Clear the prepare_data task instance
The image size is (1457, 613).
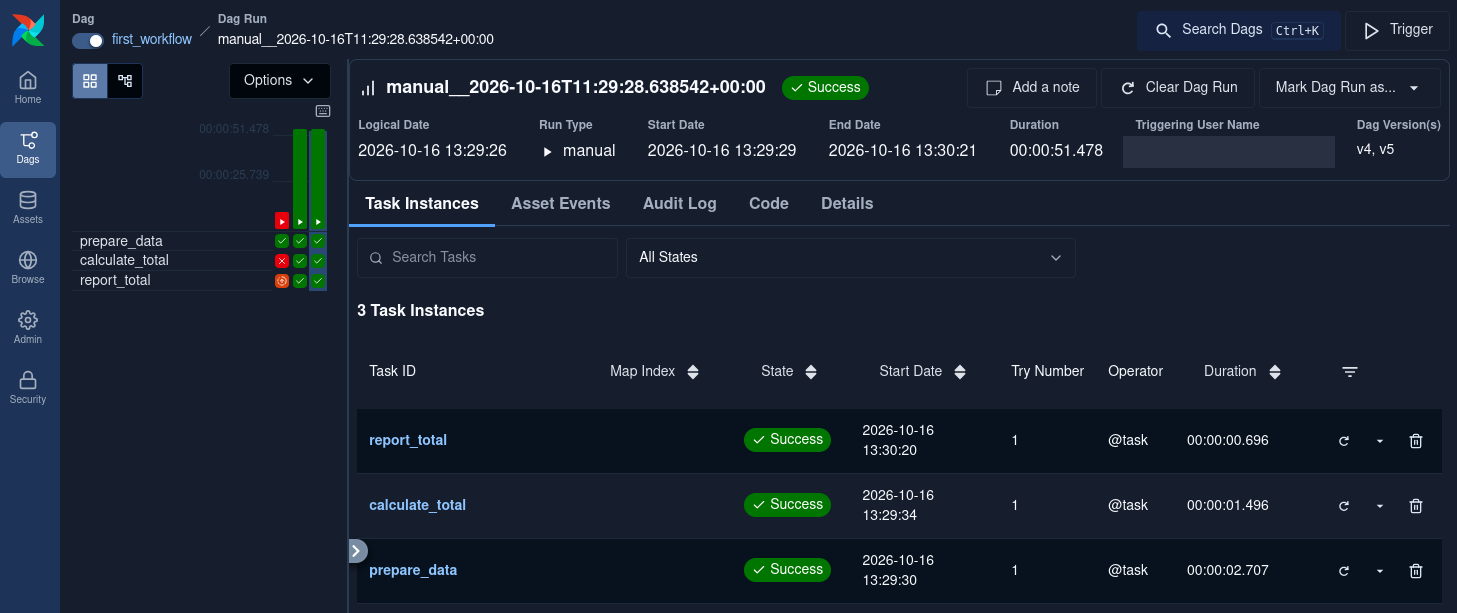(1344, 571)
